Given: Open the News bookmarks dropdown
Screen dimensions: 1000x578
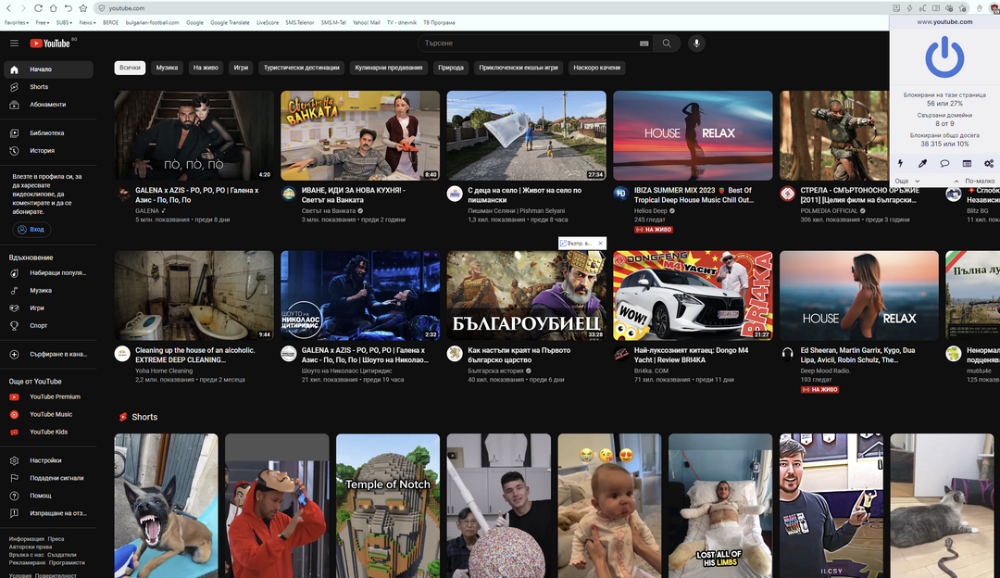Looking at the screenshot, I should (x=87, y=22).
